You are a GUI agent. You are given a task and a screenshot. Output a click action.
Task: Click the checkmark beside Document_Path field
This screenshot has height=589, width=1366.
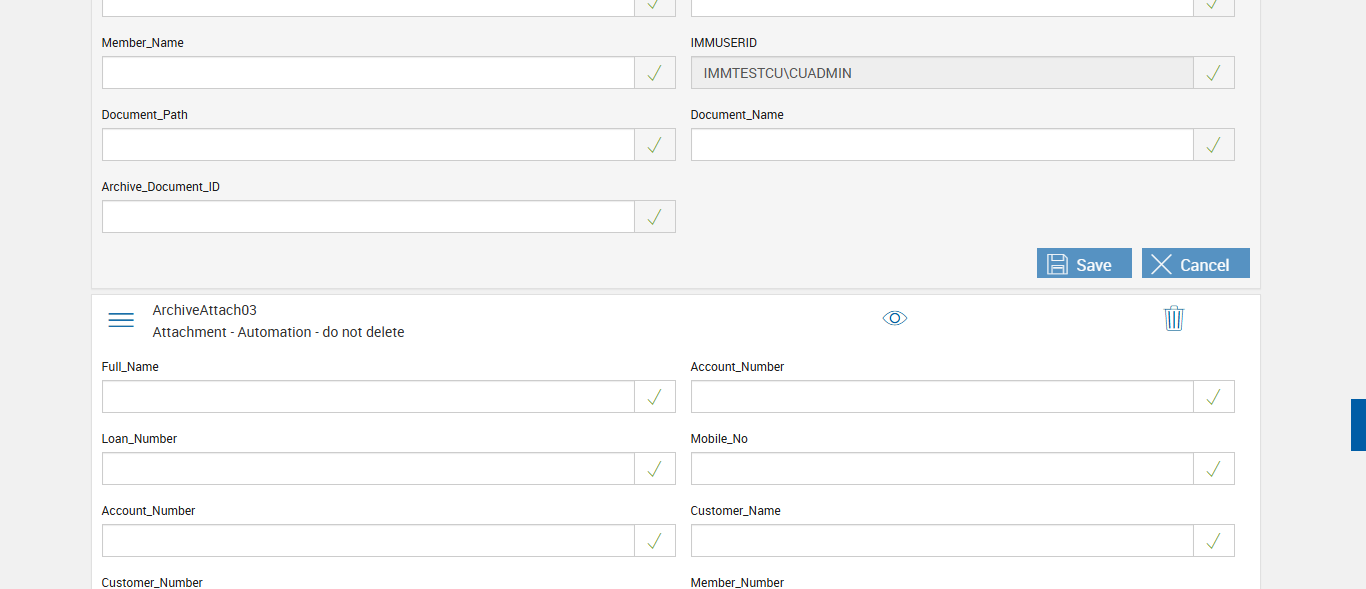point(654,145)
